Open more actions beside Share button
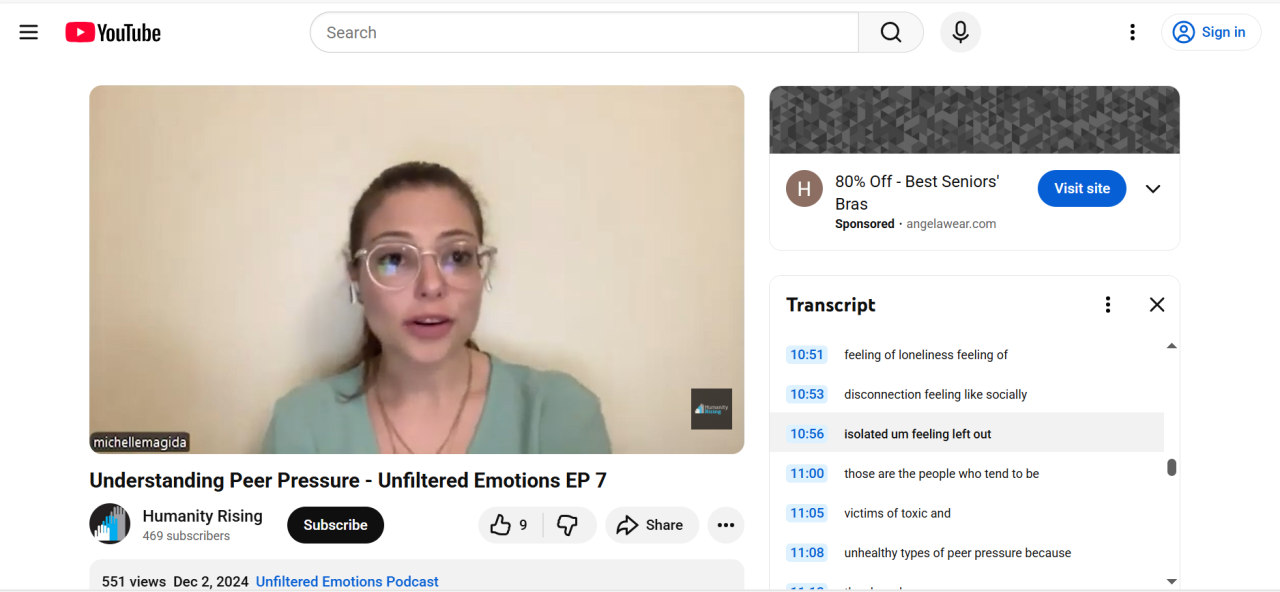 tap(726, 525)
